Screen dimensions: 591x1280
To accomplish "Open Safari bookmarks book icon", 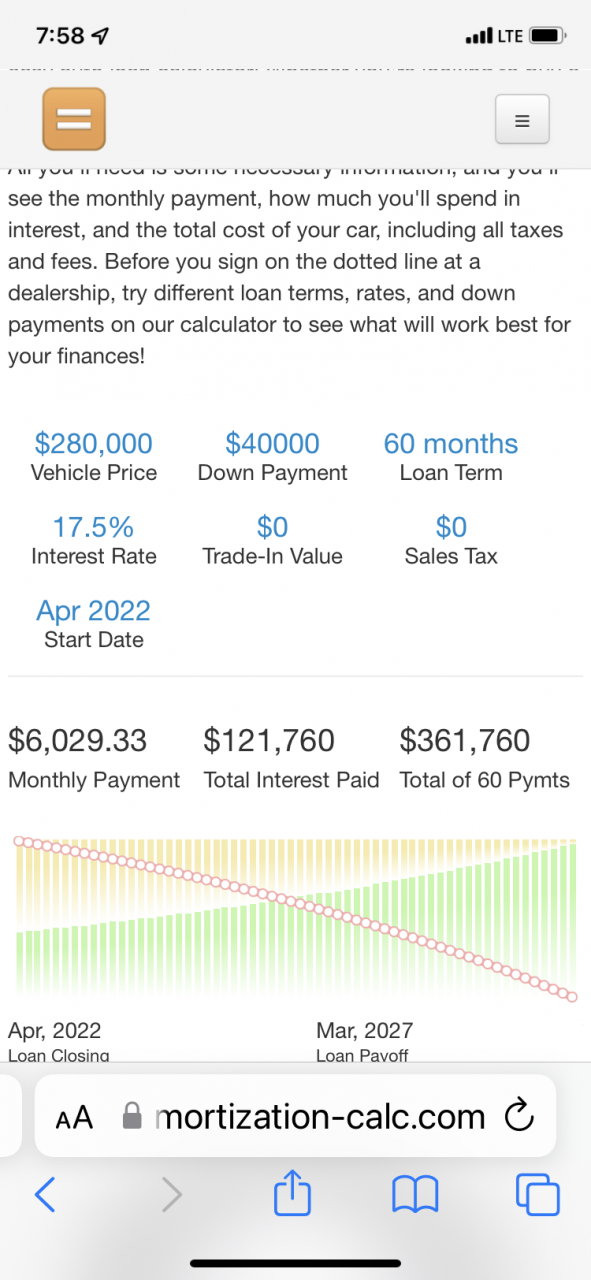I will click(415, 1194).
